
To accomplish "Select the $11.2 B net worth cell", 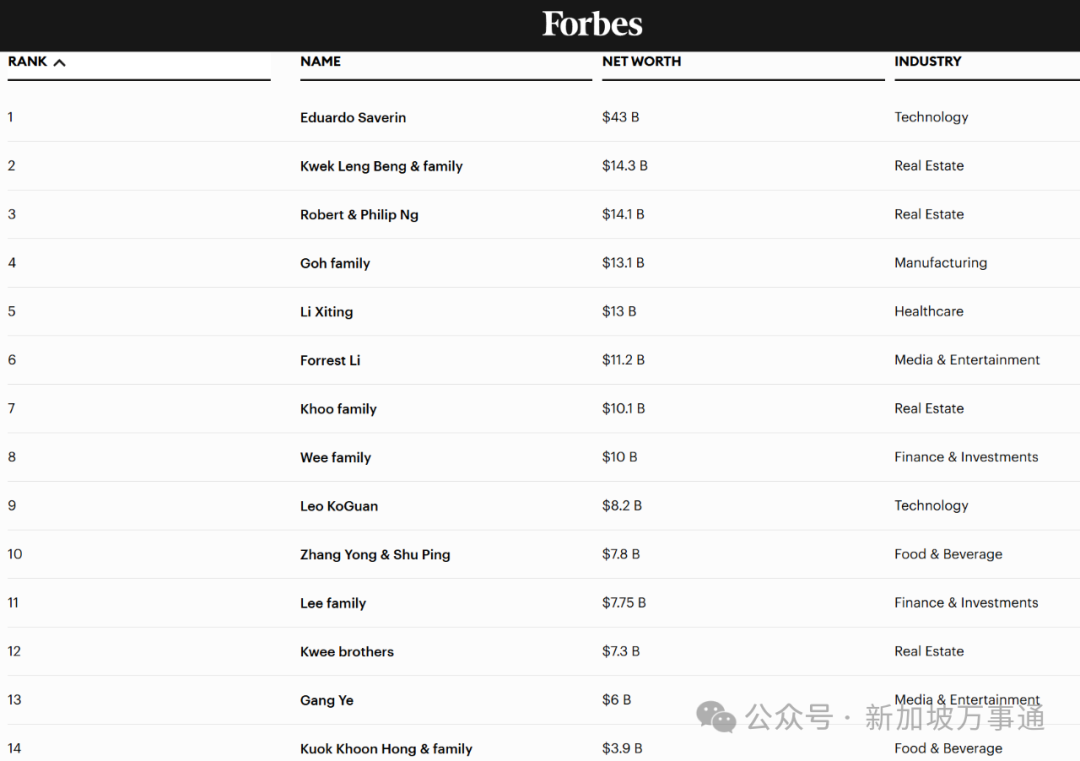I will pyautogui.click(x=623, y=359).
